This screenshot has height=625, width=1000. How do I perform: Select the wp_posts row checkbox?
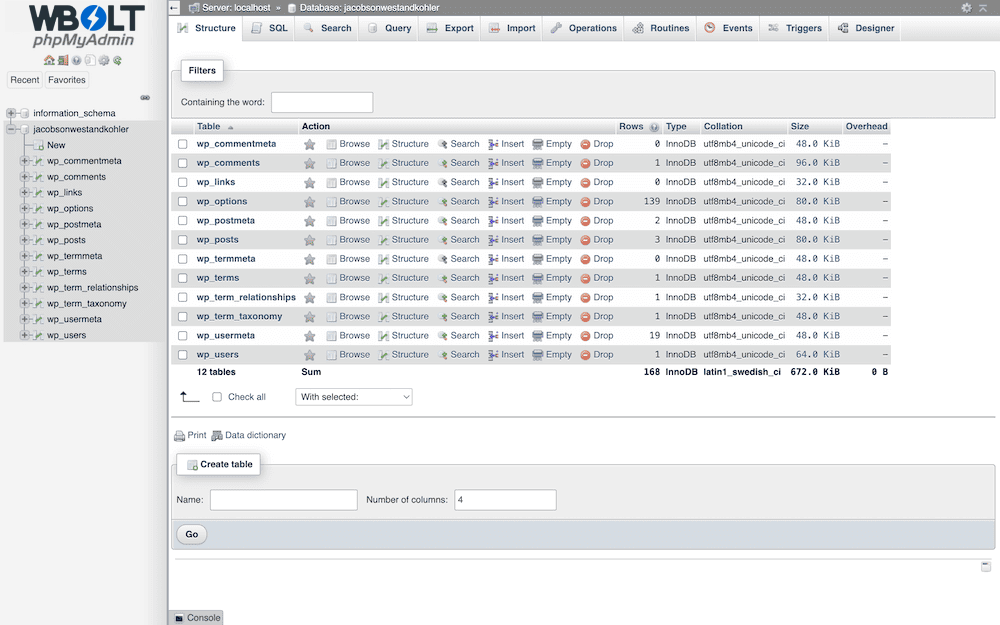click(183, 240)
